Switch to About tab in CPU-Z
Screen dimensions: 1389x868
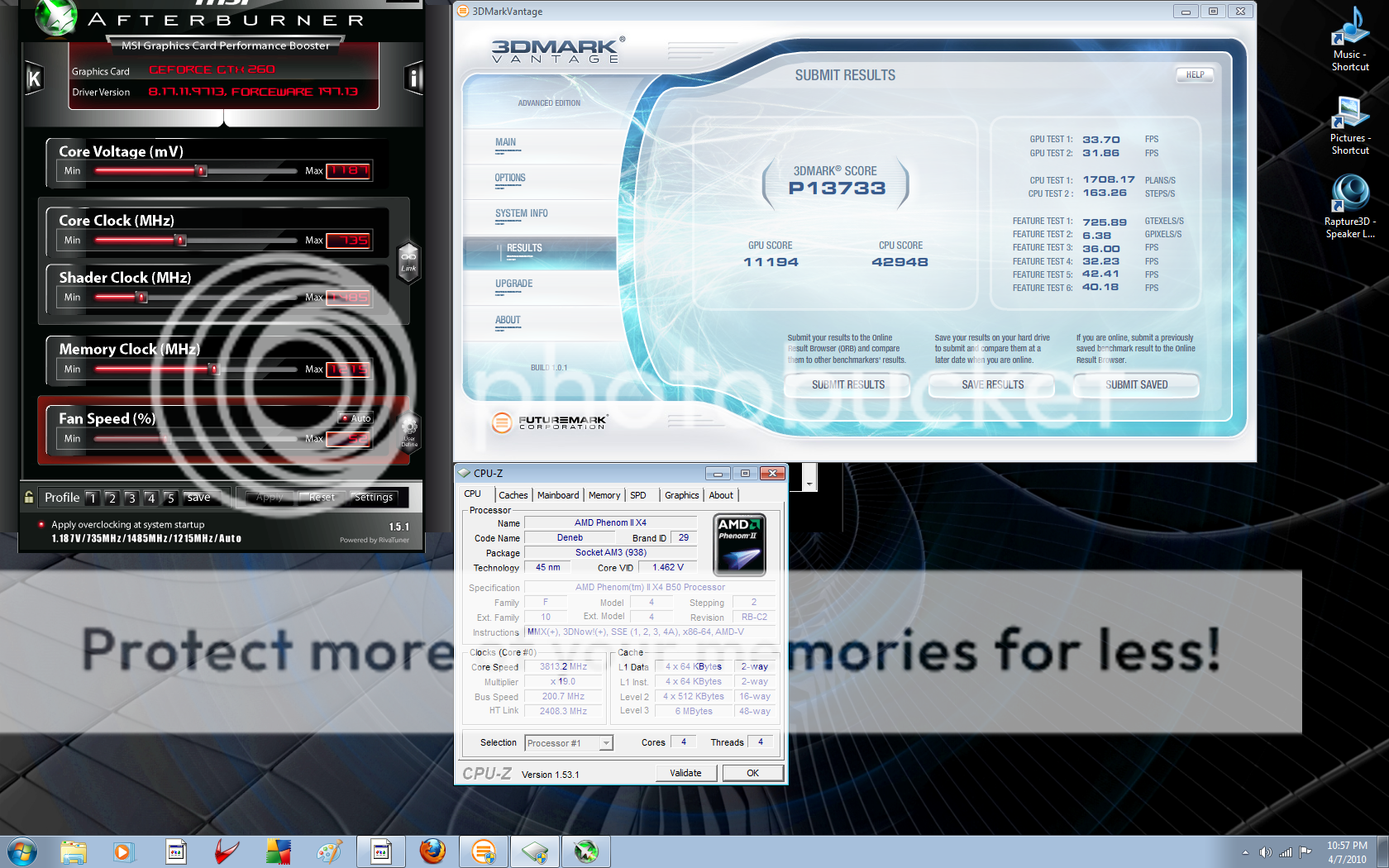tap(721, 495)
